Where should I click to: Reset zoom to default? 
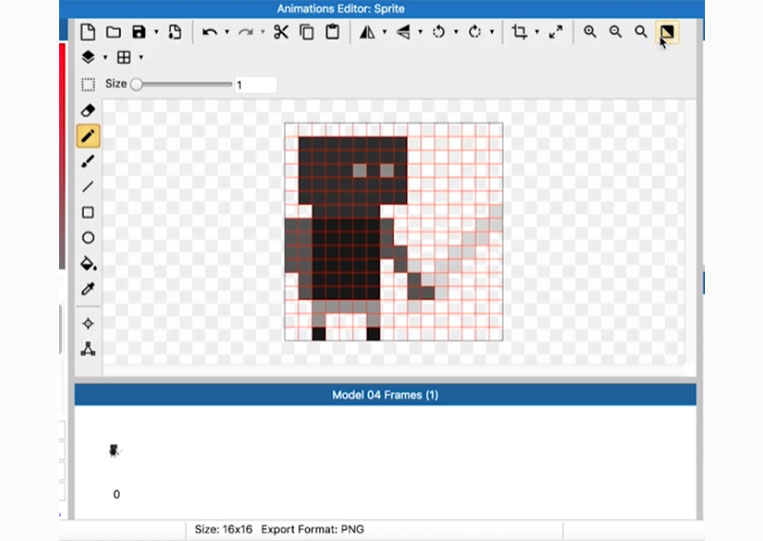(x=641, y=32)
